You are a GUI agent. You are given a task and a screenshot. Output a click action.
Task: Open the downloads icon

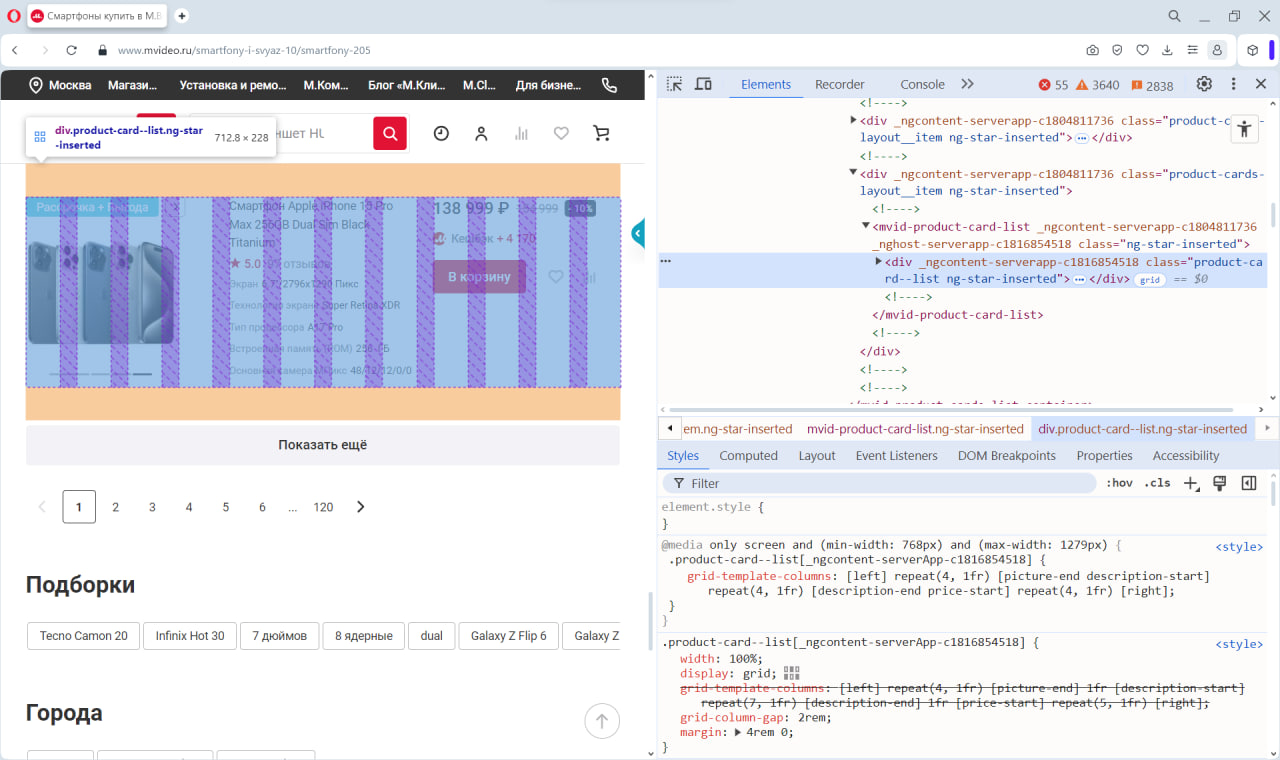[x=1167, y=50]
